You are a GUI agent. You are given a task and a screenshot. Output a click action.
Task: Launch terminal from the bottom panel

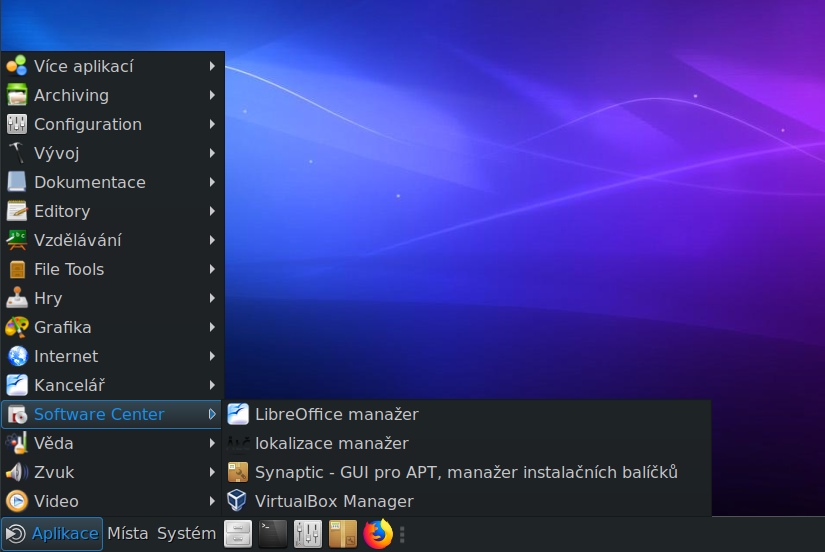coord(273,534)
